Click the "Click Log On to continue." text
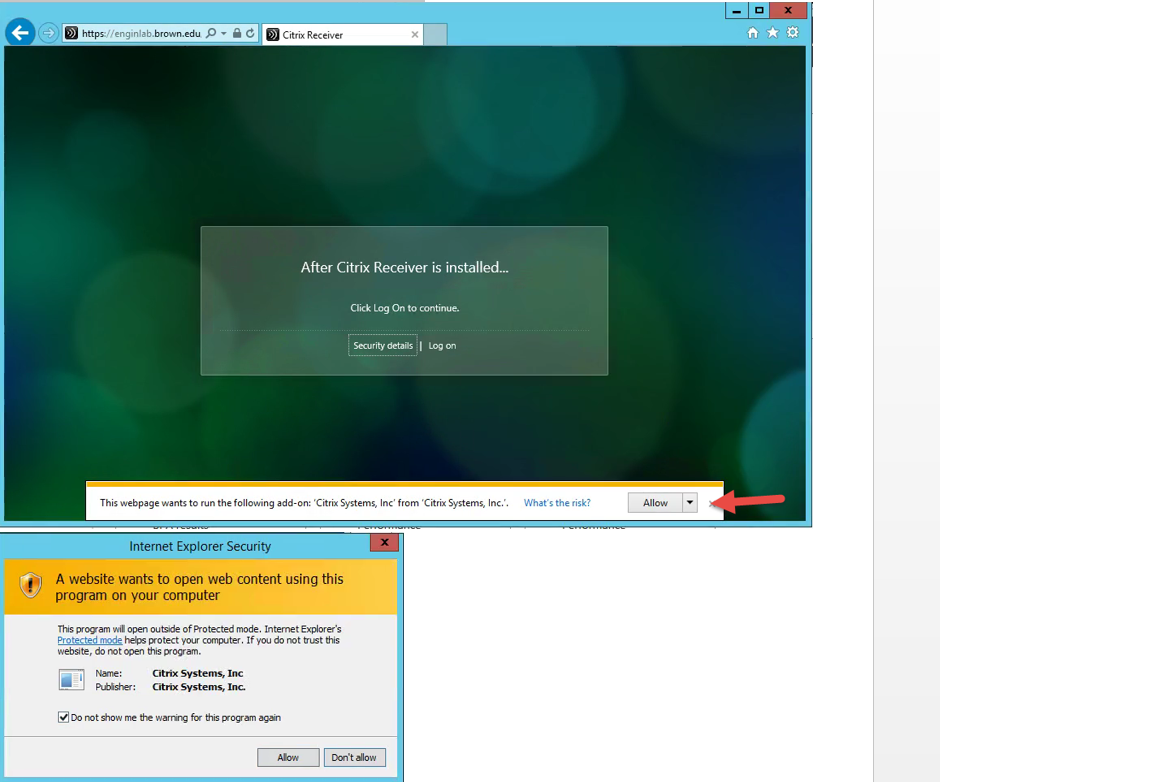 coord(405,308)
